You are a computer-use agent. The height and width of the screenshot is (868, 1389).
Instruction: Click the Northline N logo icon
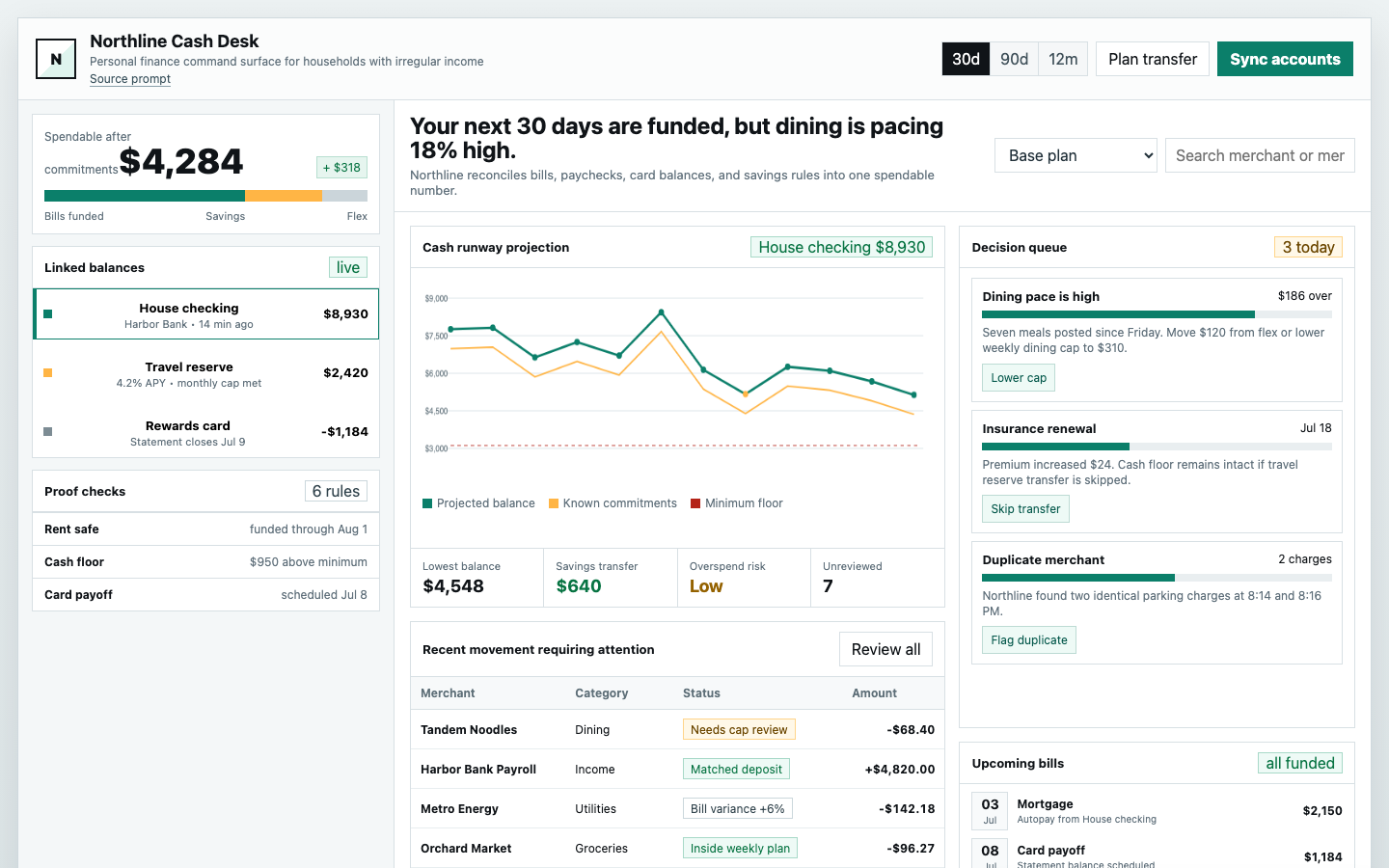[56, 59]
